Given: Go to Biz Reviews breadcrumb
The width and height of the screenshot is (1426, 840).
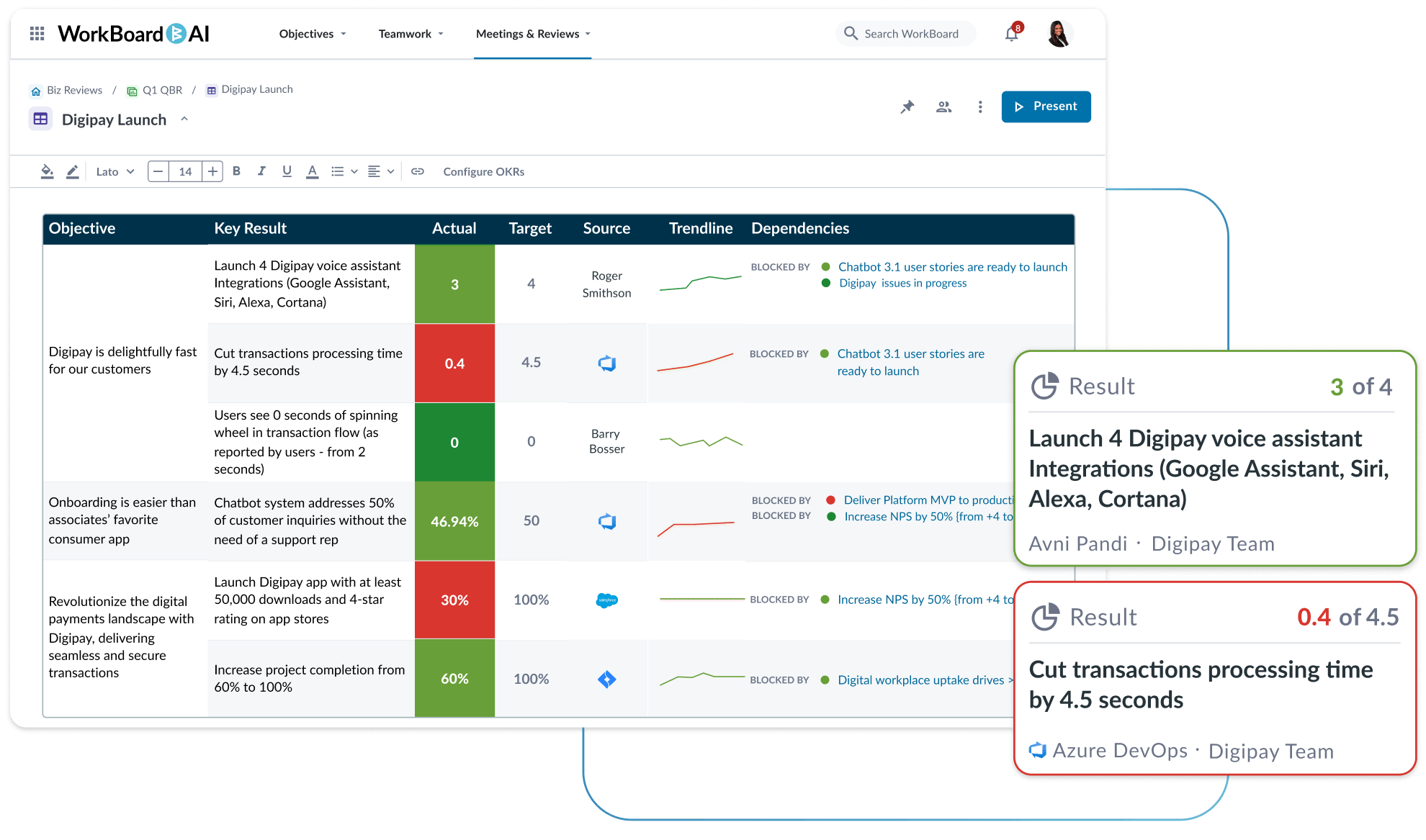Looking at the screenshot, I should click(x=74, y=90).
